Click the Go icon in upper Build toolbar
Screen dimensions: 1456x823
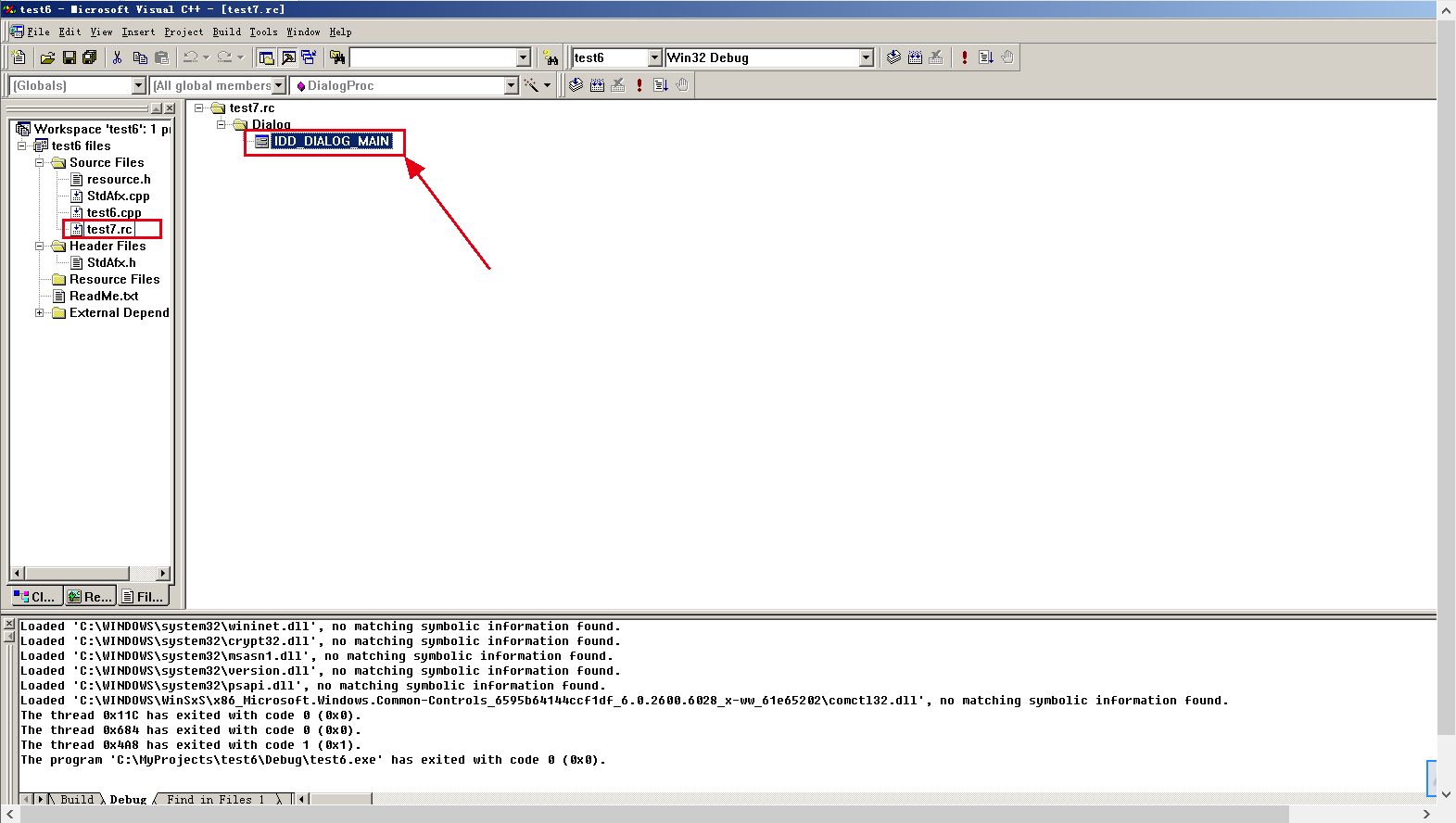(986, 57)
